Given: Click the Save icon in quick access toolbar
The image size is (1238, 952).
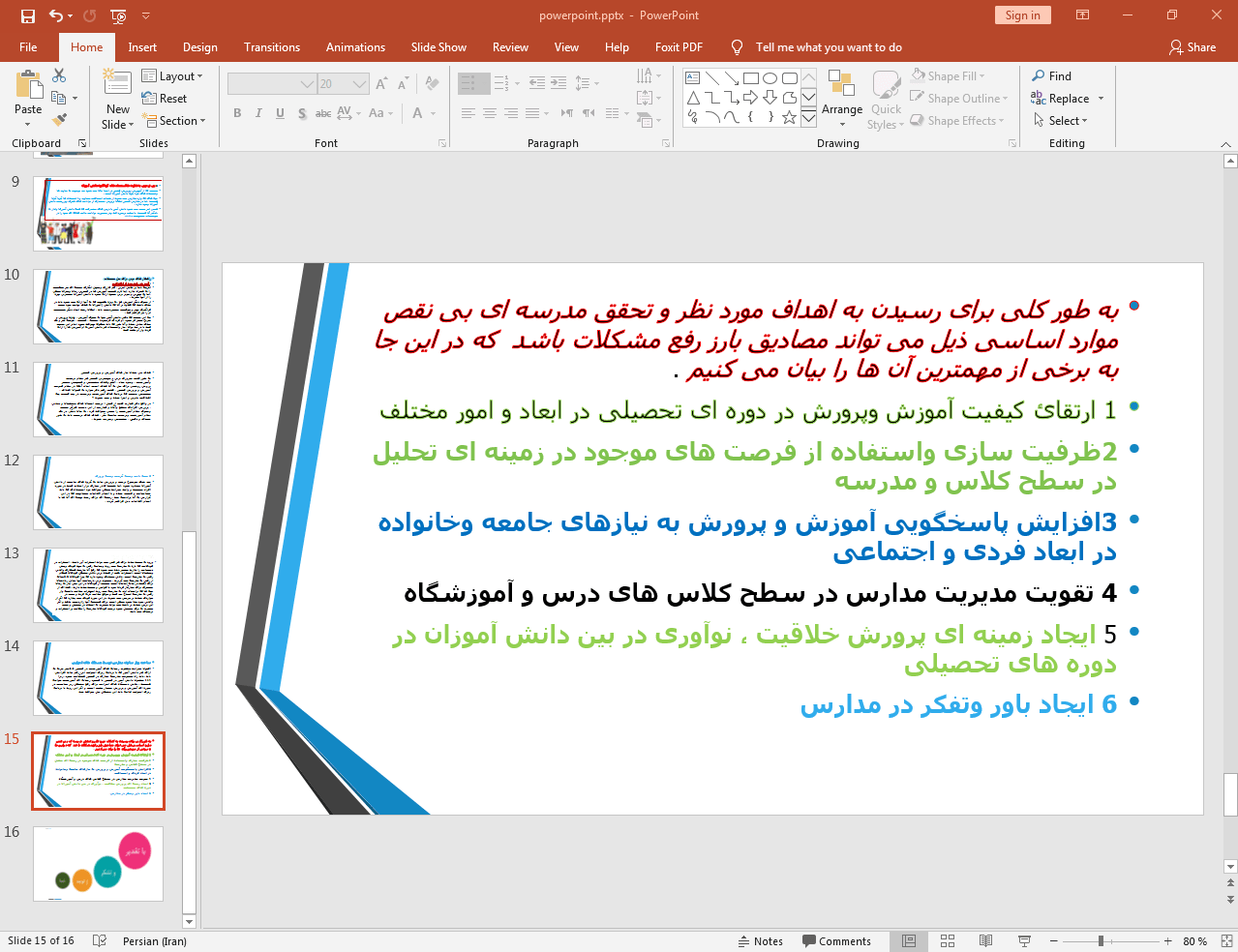Looking at the screenshot, I should pos(28,15).
